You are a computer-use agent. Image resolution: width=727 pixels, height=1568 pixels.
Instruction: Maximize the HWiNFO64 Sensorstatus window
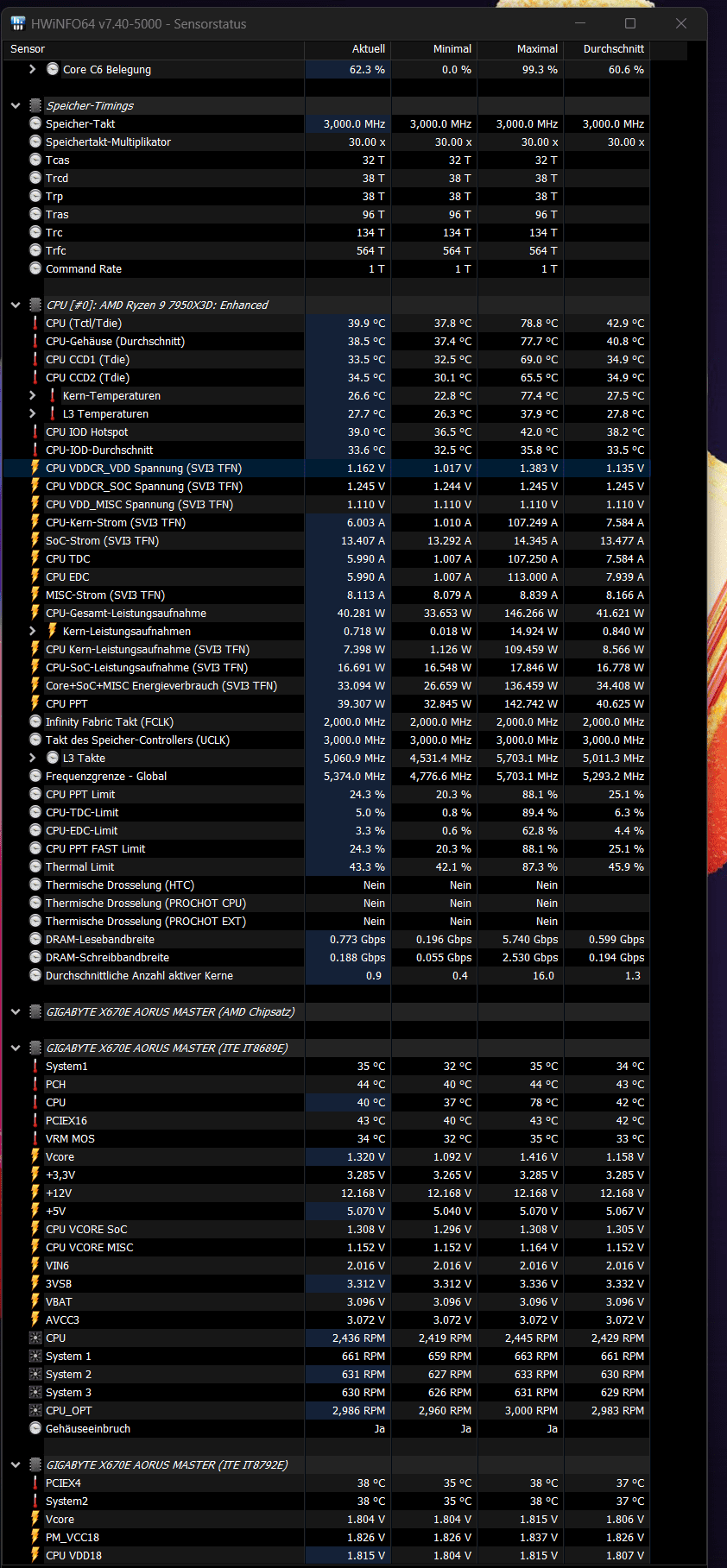(630, 23)
